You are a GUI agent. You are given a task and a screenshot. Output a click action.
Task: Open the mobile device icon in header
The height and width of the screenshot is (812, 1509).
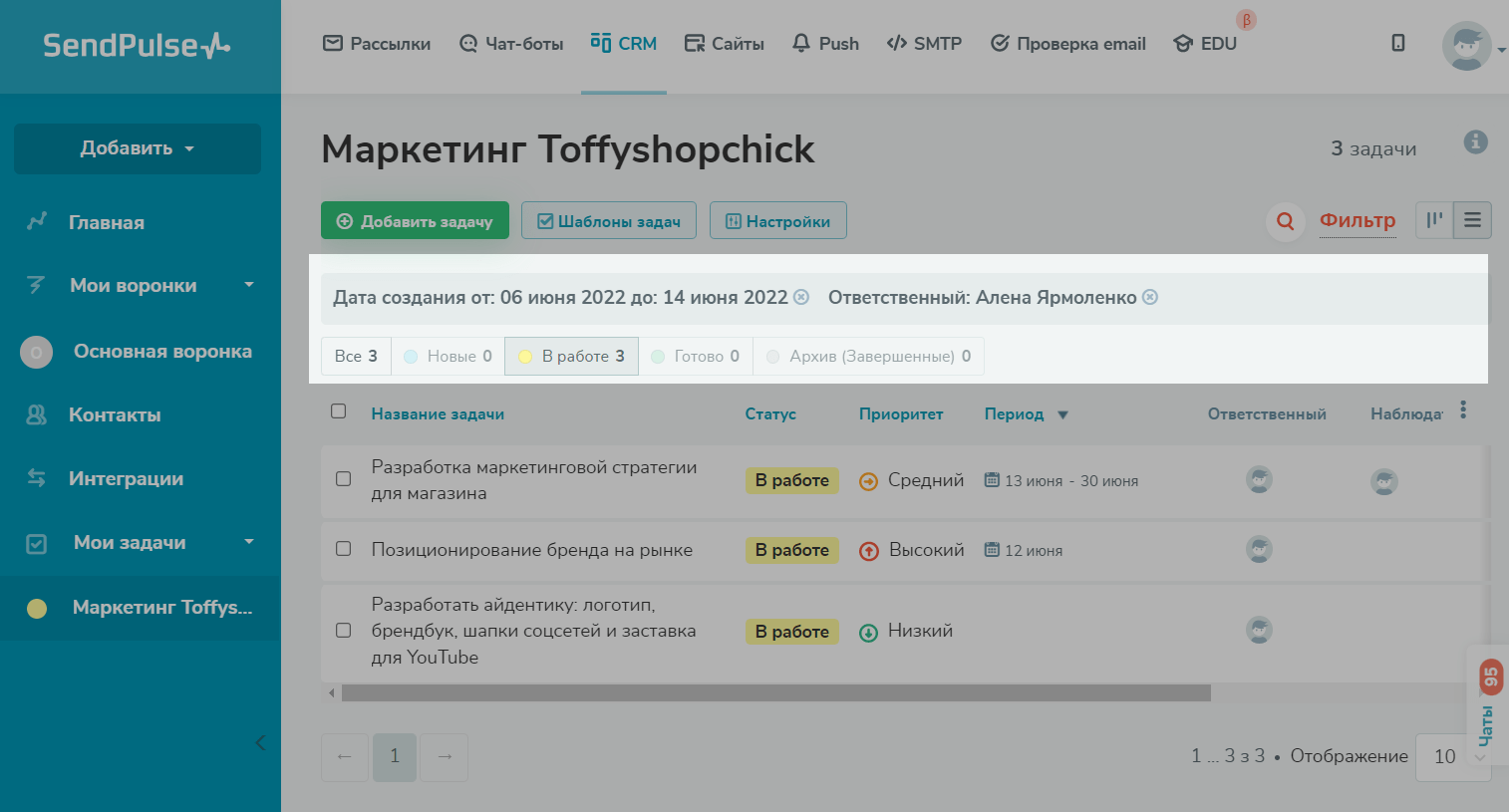(1398, 43)
